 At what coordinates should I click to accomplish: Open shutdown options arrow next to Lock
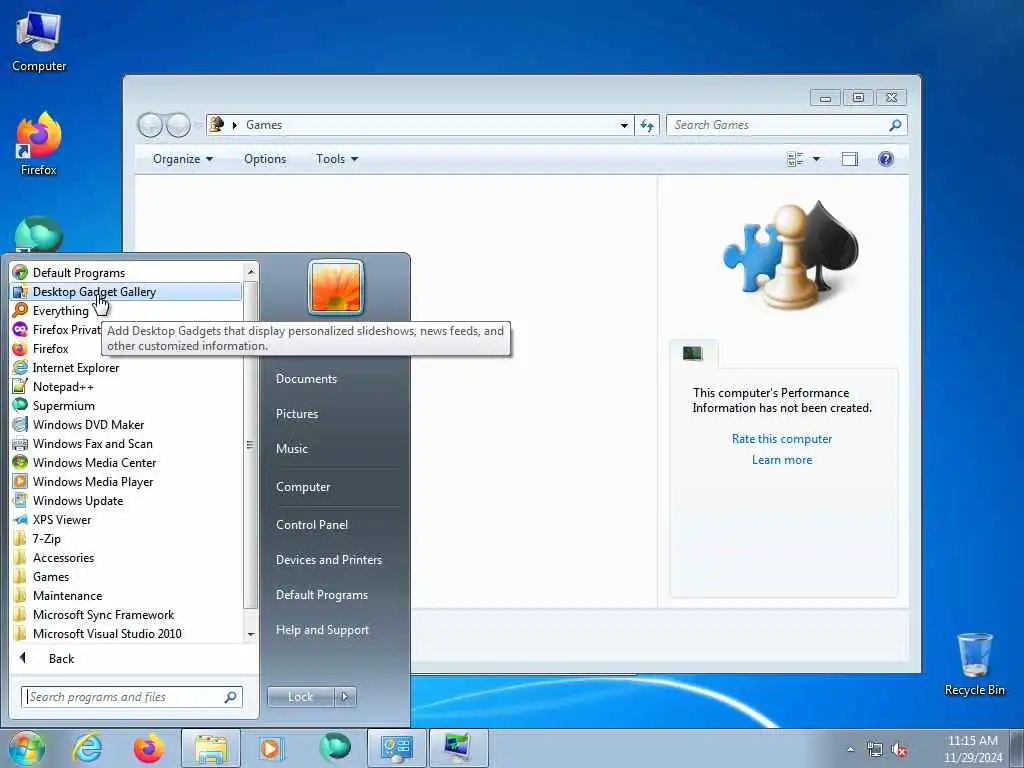point(345,697)
